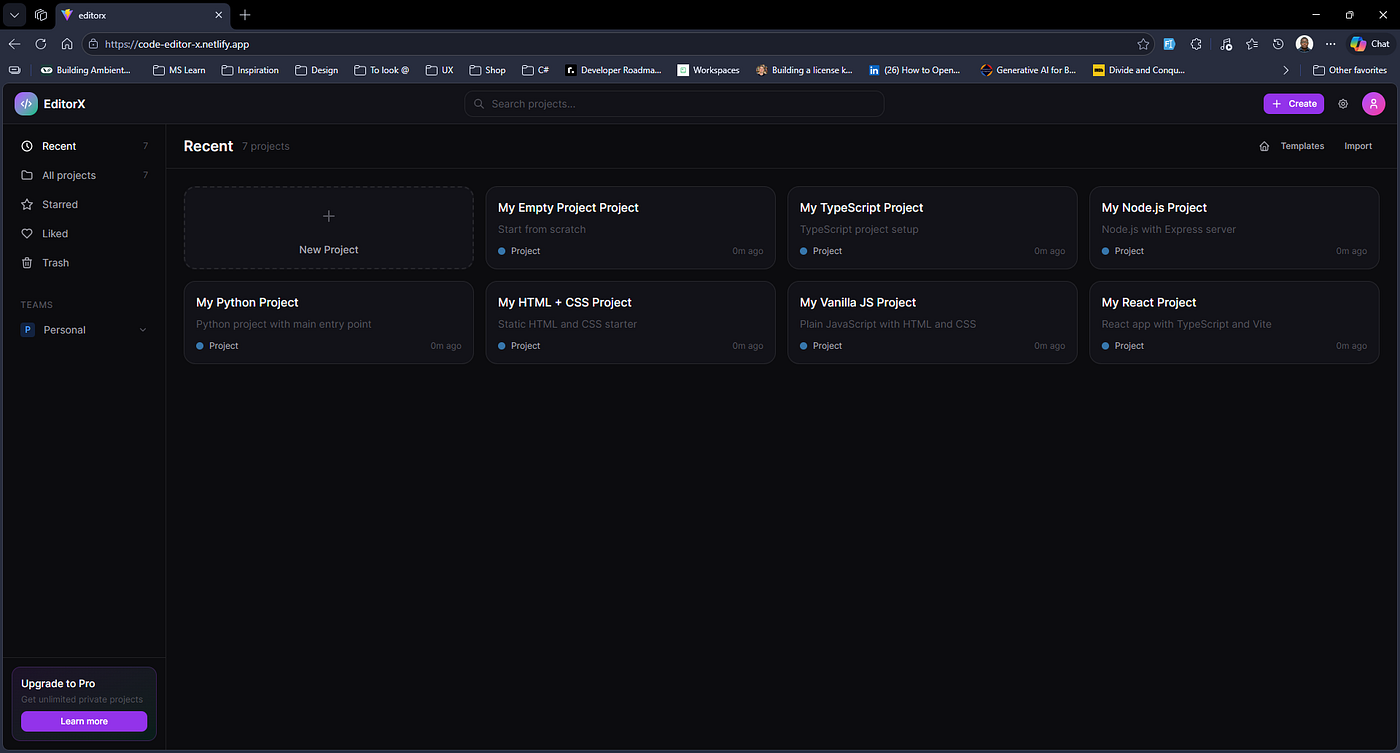This screenshot has height=753, width=1400.
Task: Open the Developer Roadmap bookmark
Action: [x=613, y=70]
